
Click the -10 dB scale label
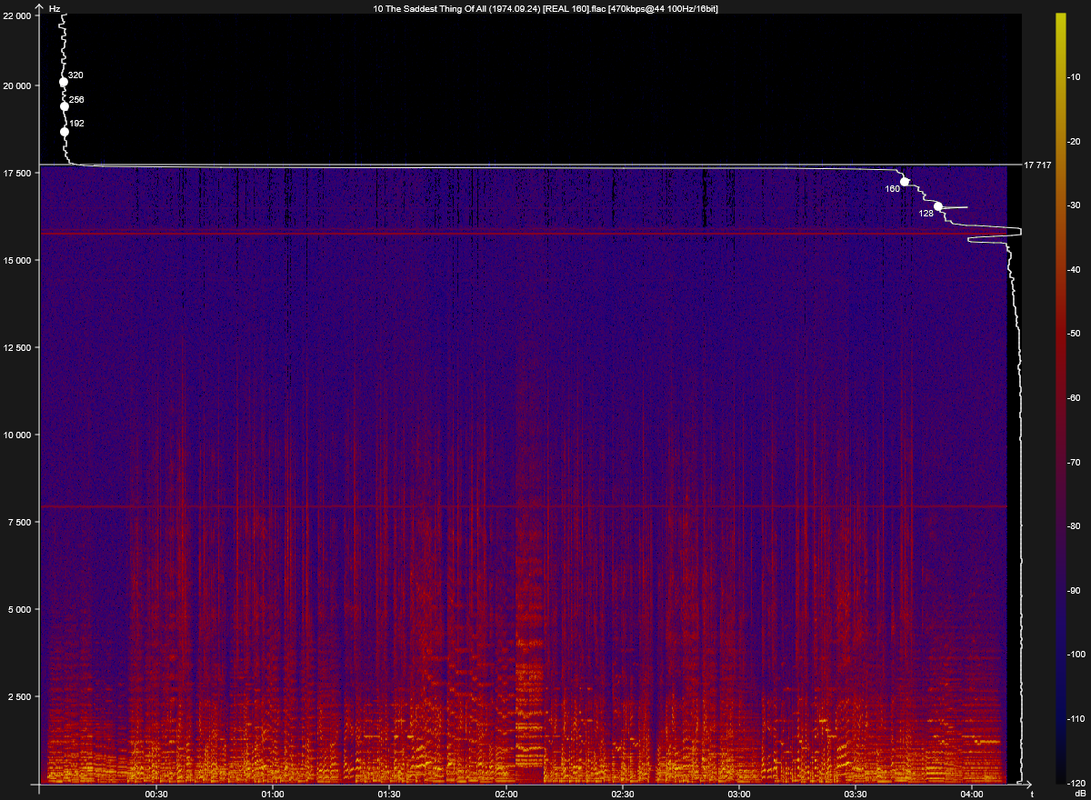pos(1074,77)
